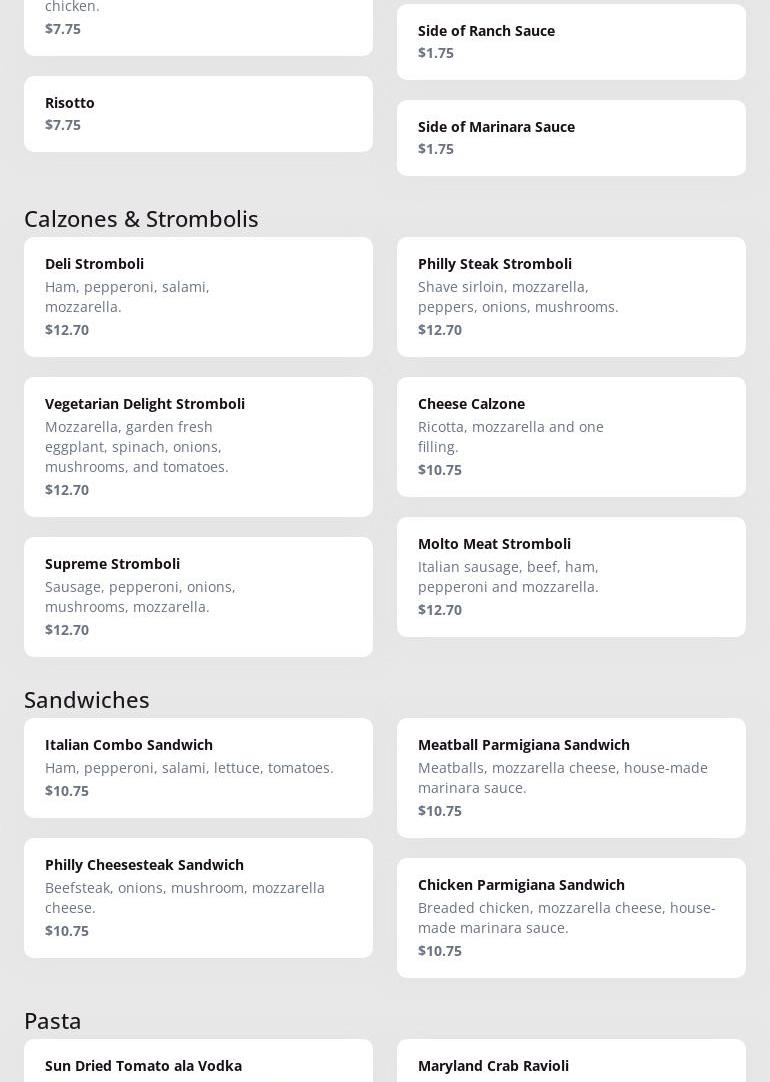
Task: Open the Chicken Parmigiana Sandwich card
Action: [x=571, y=917]
